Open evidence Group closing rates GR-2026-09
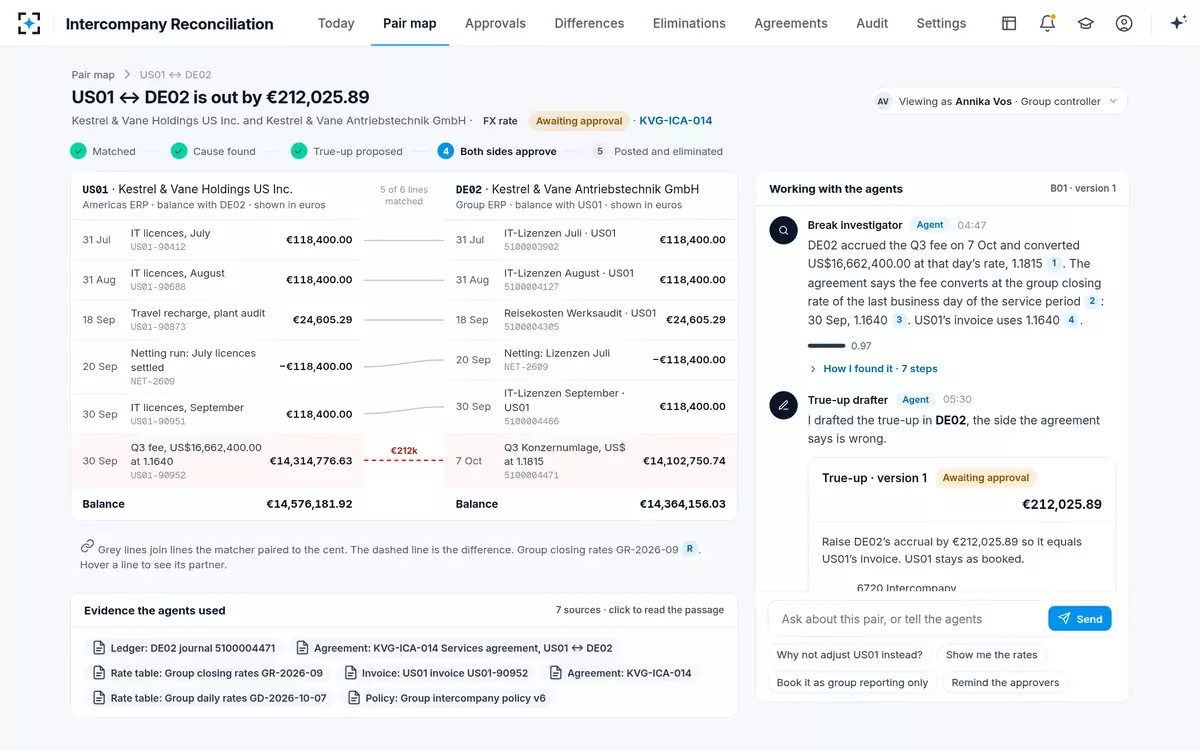1200x750 pixels. click(208, 673)
